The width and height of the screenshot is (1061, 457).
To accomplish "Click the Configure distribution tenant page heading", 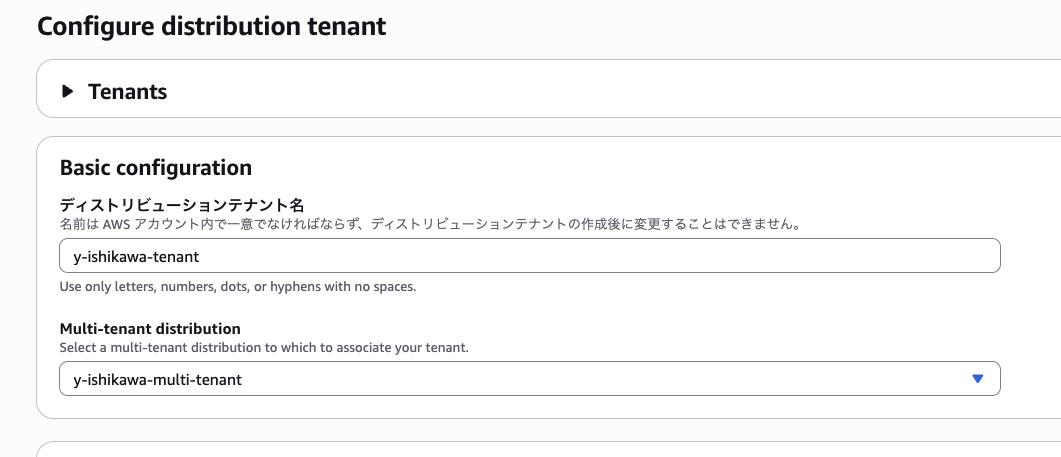I will [211, 26].
